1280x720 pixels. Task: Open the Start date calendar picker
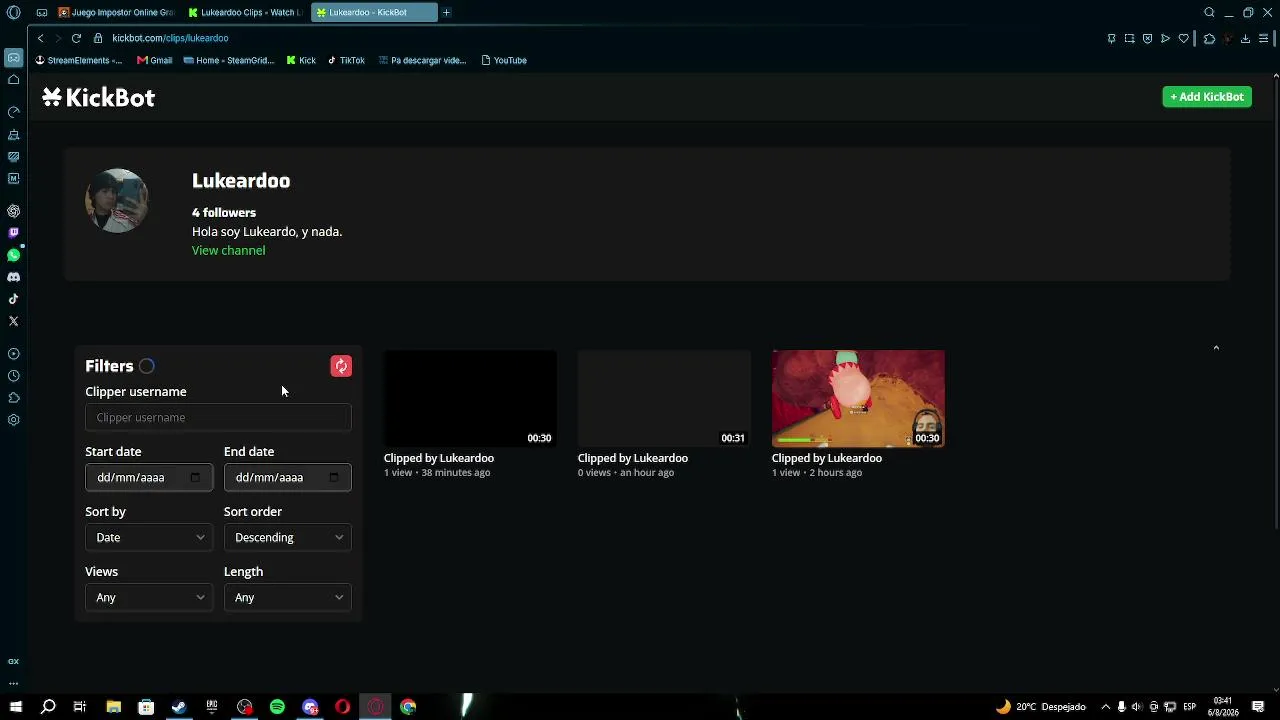195,478
